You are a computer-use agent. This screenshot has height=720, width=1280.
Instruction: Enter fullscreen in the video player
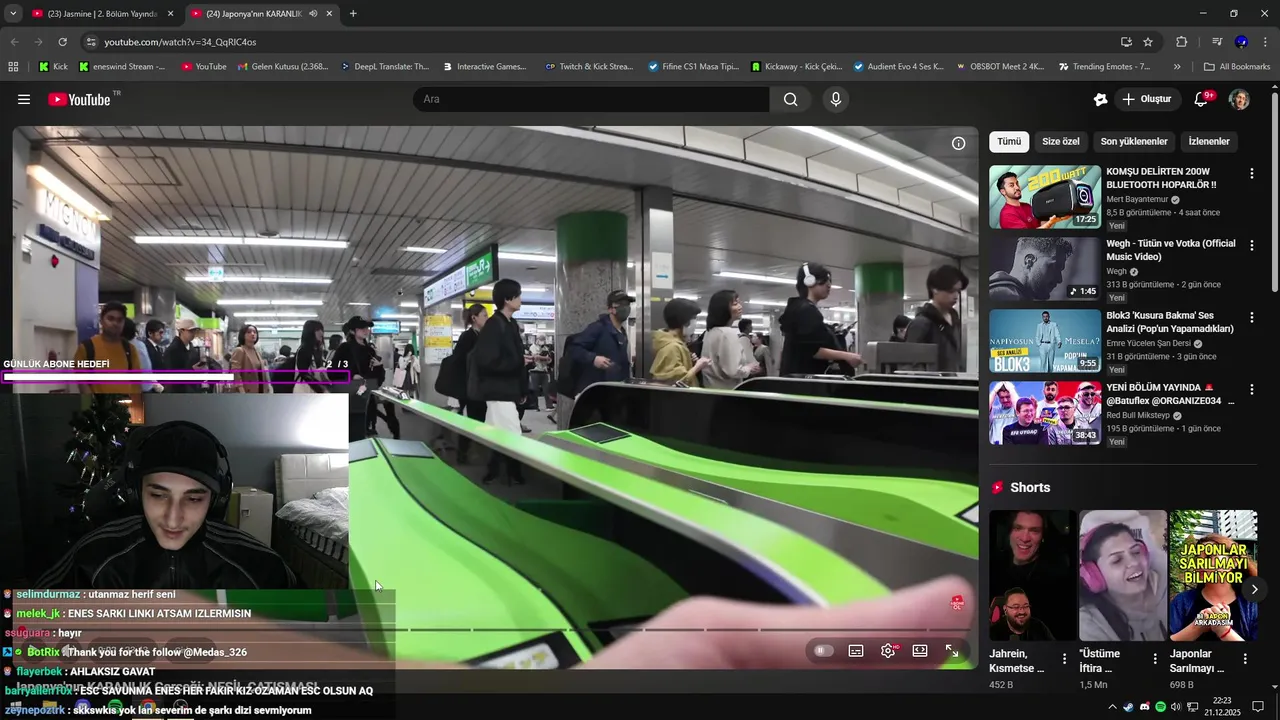[952, 650]
